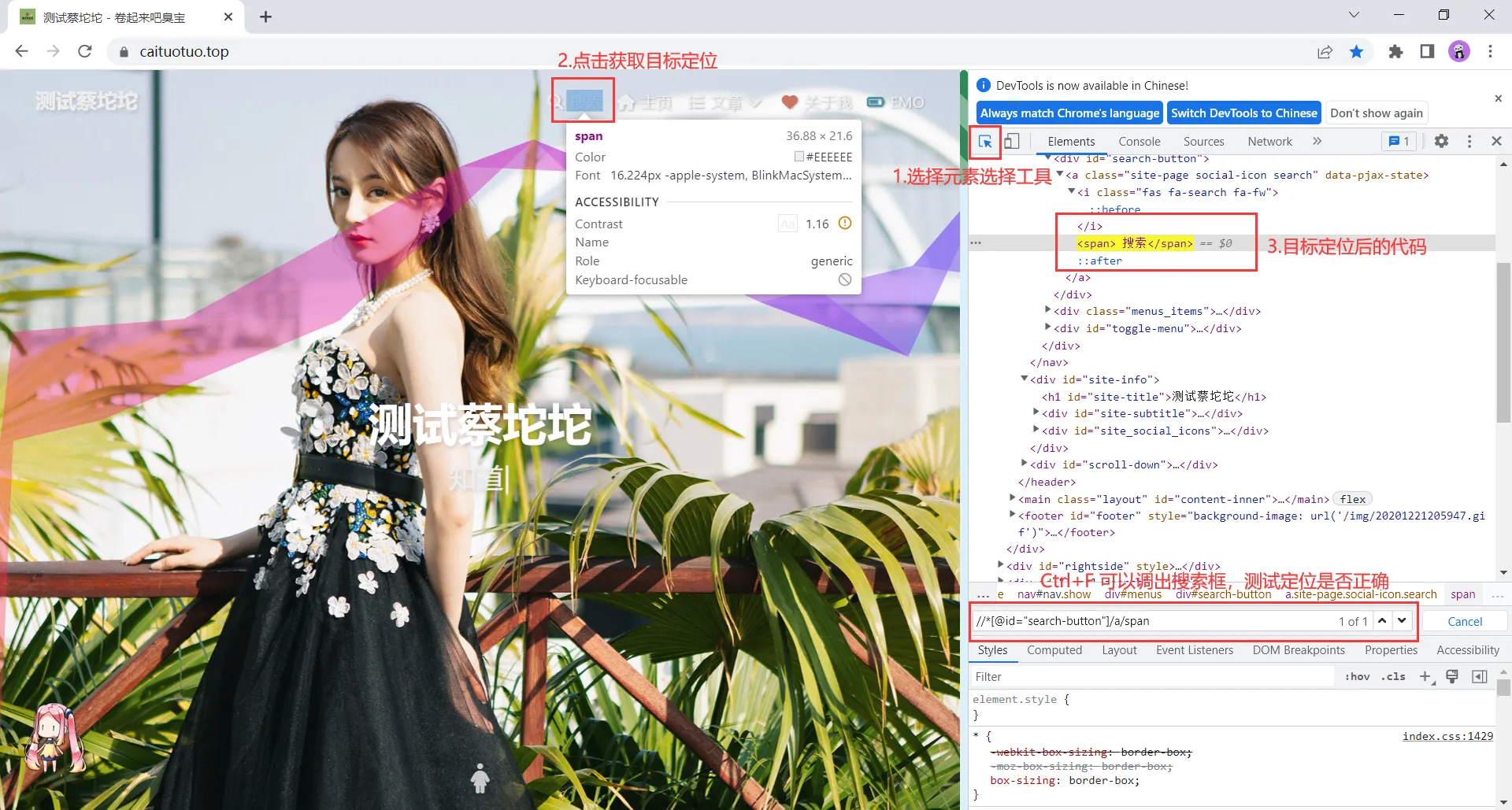Open index.css:1429 source link
The height and width of the screenshot is (810, 1512).
pyautogui.click(x=1447, y=736)
